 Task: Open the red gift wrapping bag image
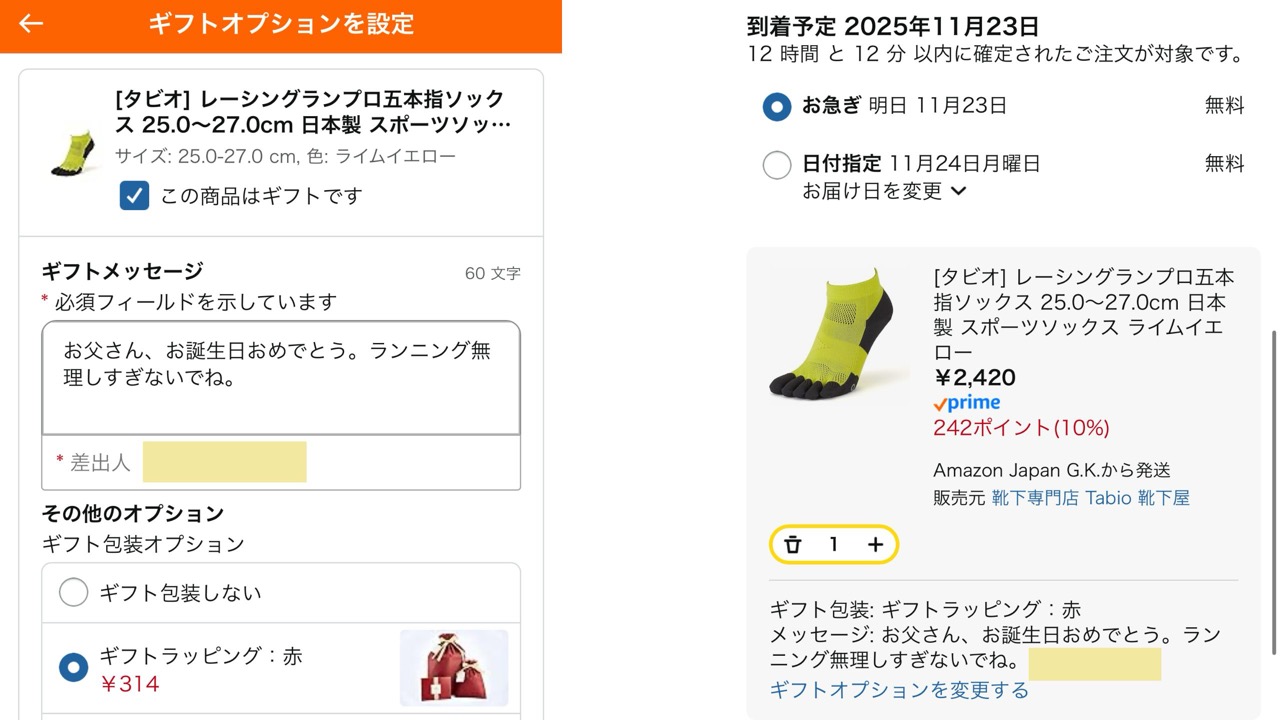[x=453, y=667]
